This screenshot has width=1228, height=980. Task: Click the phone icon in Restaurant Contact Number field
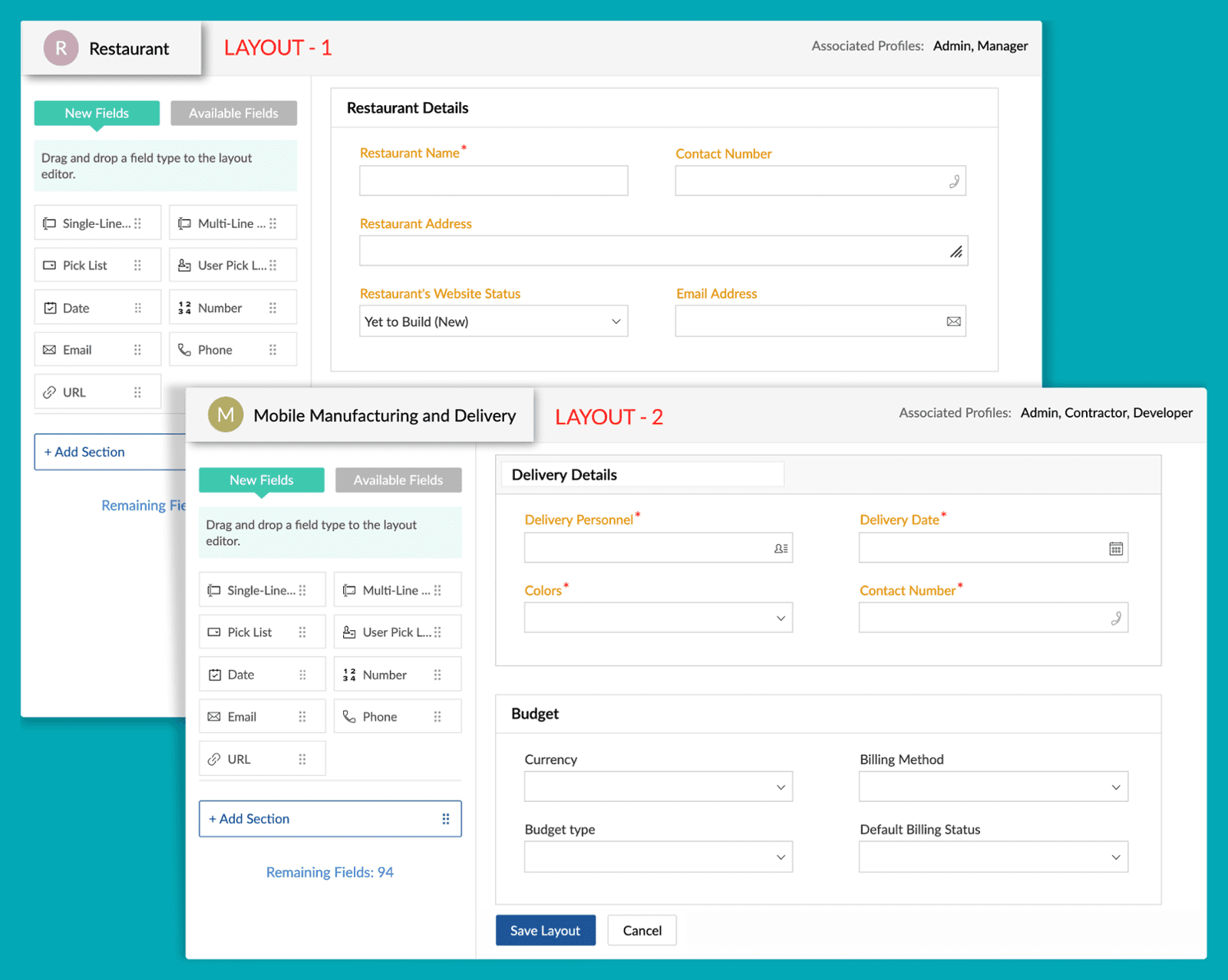click(954, 182)
